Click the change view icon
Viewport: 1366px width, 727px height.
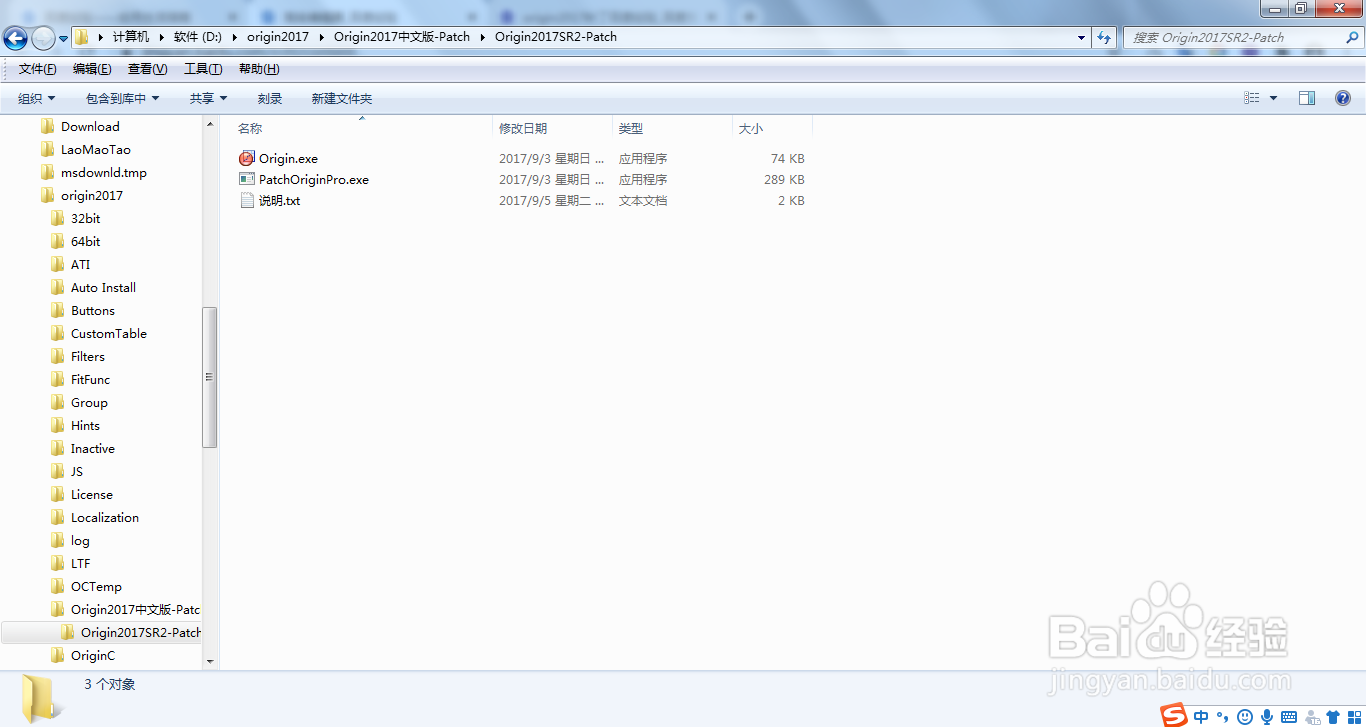coord(1252,98)
